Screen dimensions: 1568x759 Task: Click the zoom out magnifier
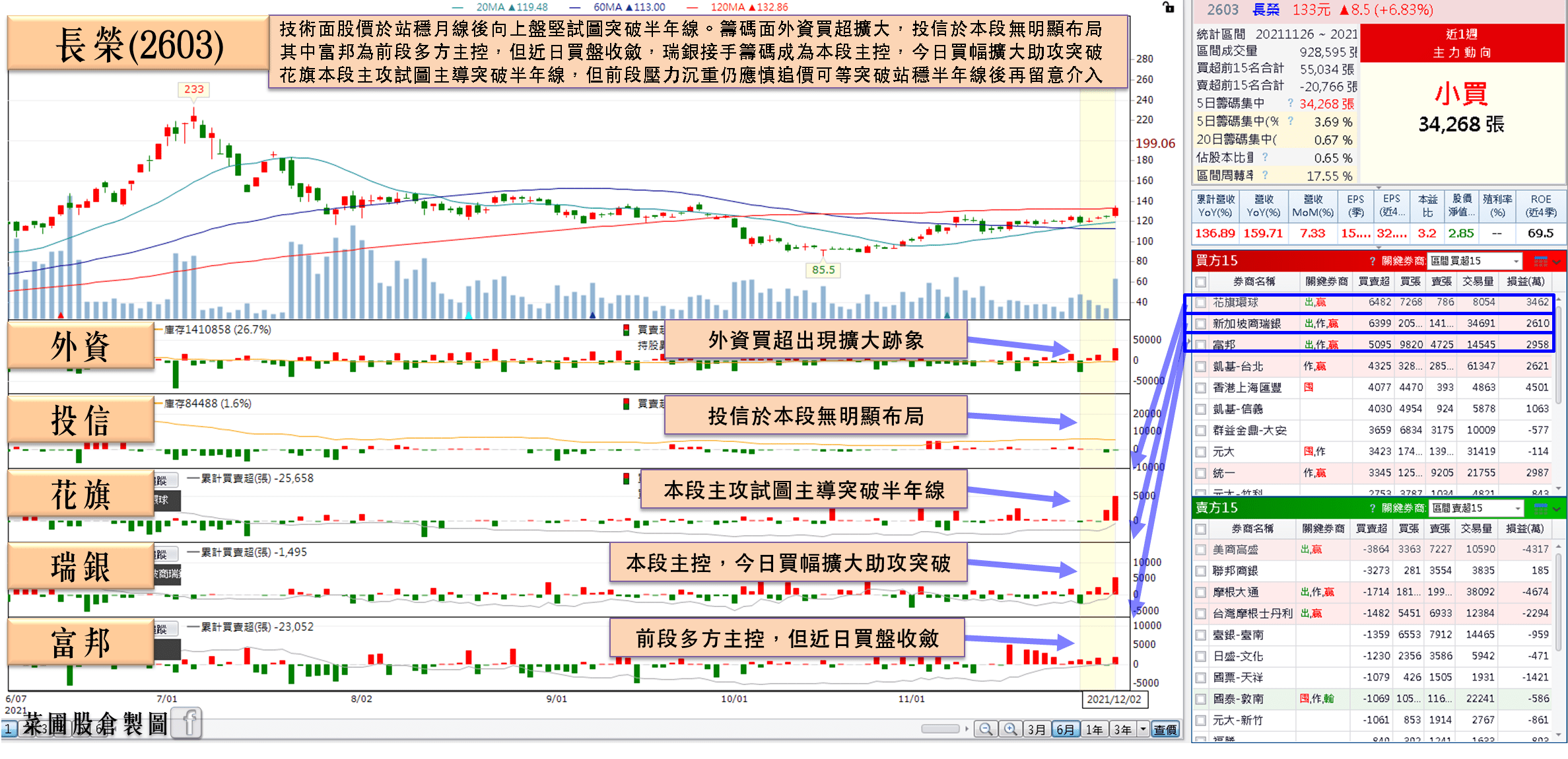tap(986, 729)
